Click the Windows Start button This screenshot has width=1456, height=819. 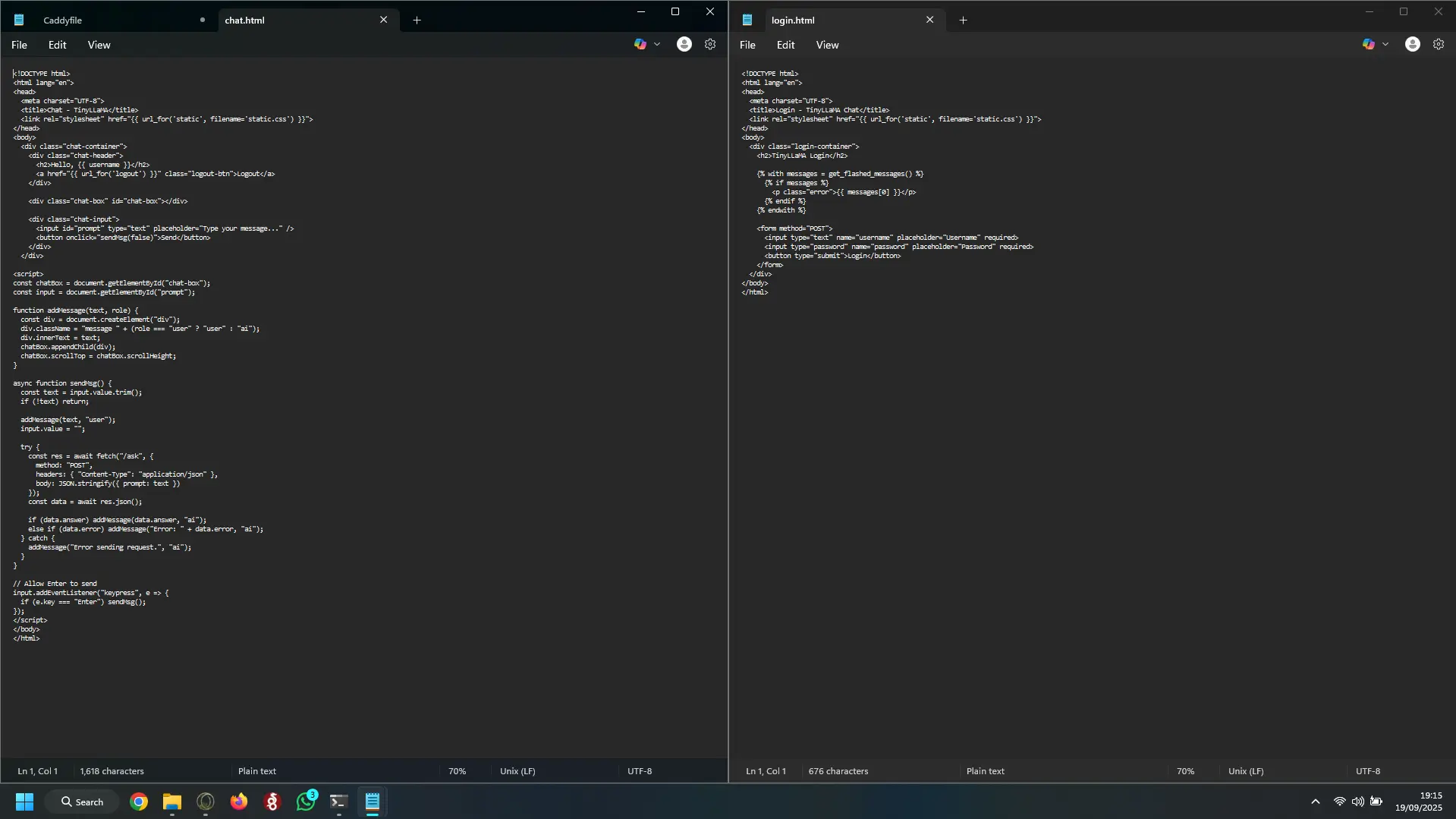point(24,802)
